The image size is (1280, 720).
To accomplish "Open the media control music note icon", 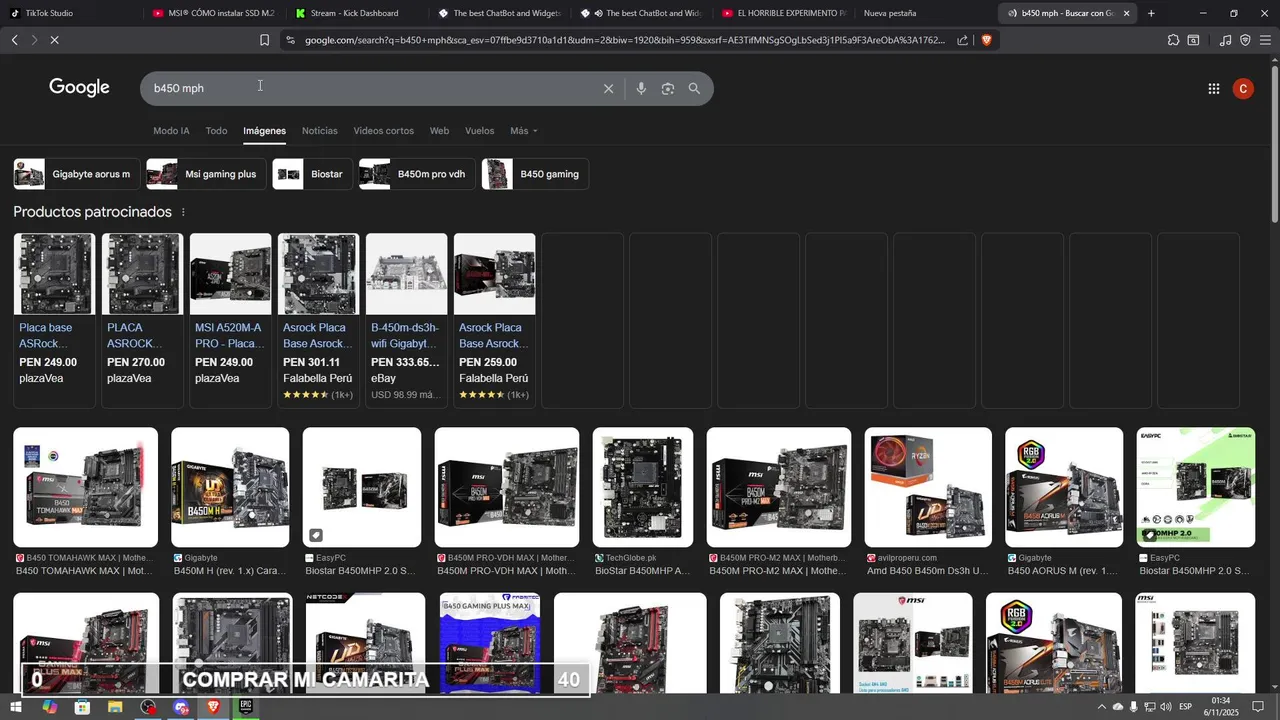I will (x=1226, y=40).
